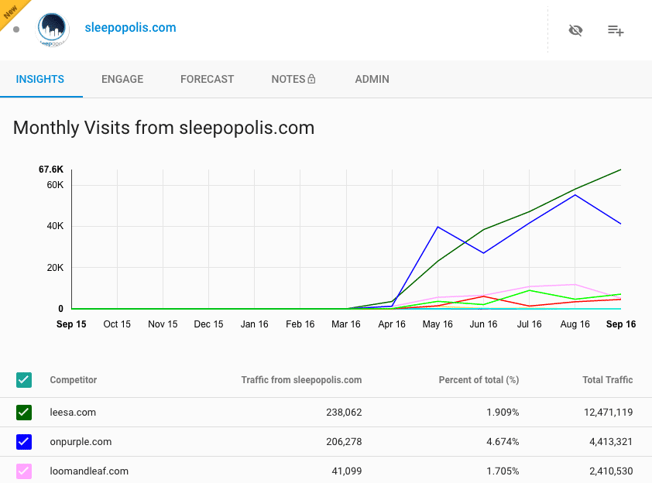
Task: Click the 238,062 traffic value
Action: 344,412
